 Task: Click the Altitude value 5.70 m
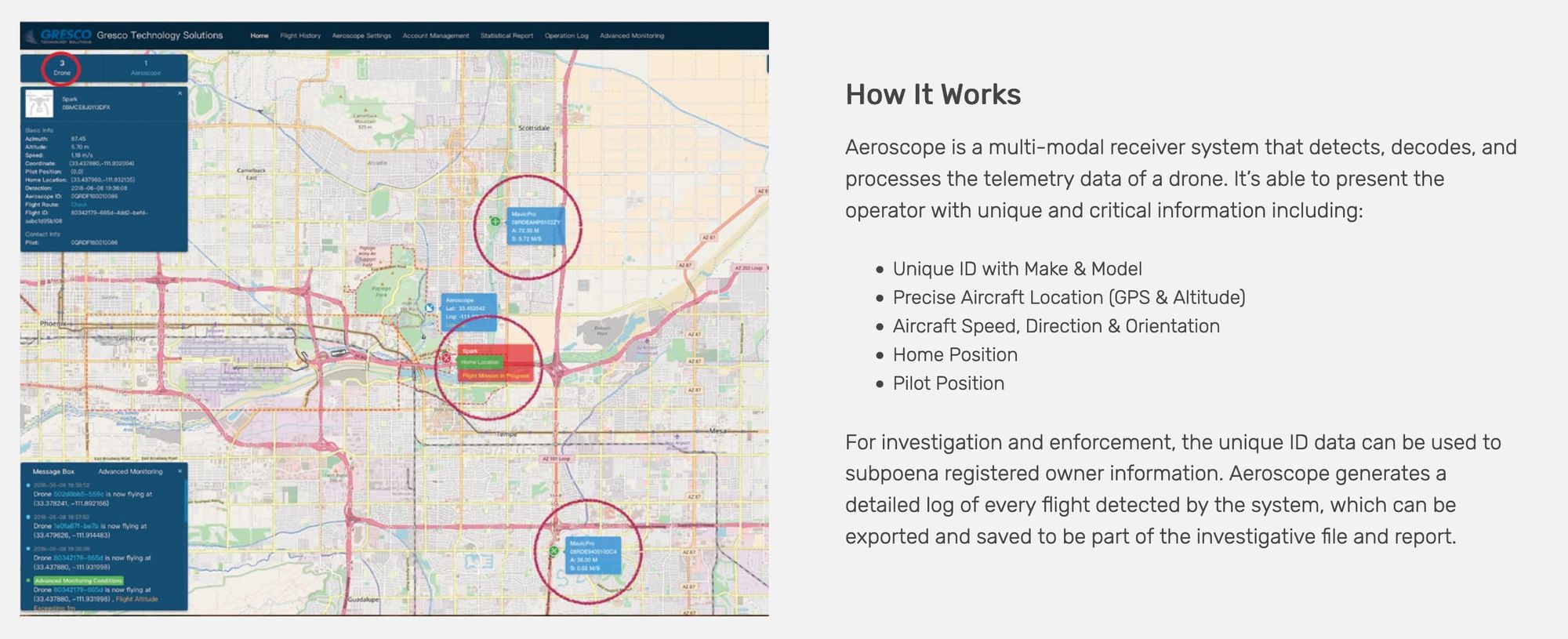tap(80, 147)
